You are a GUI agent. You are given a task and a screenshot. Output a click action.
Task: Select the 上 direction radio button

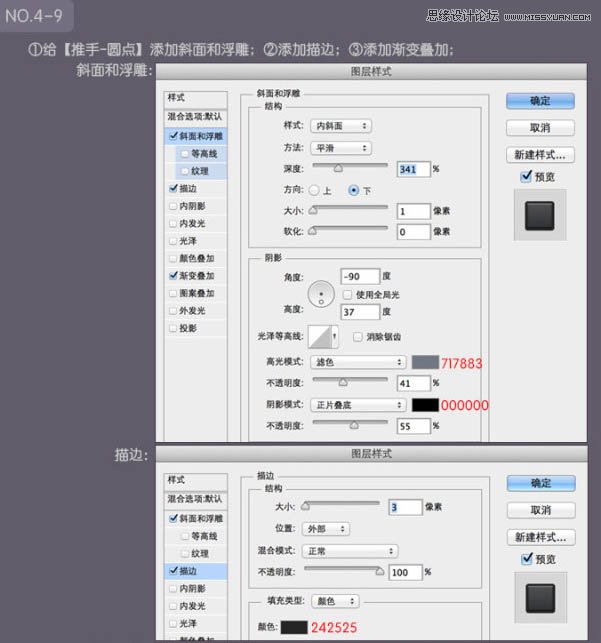tap(314, 190)
